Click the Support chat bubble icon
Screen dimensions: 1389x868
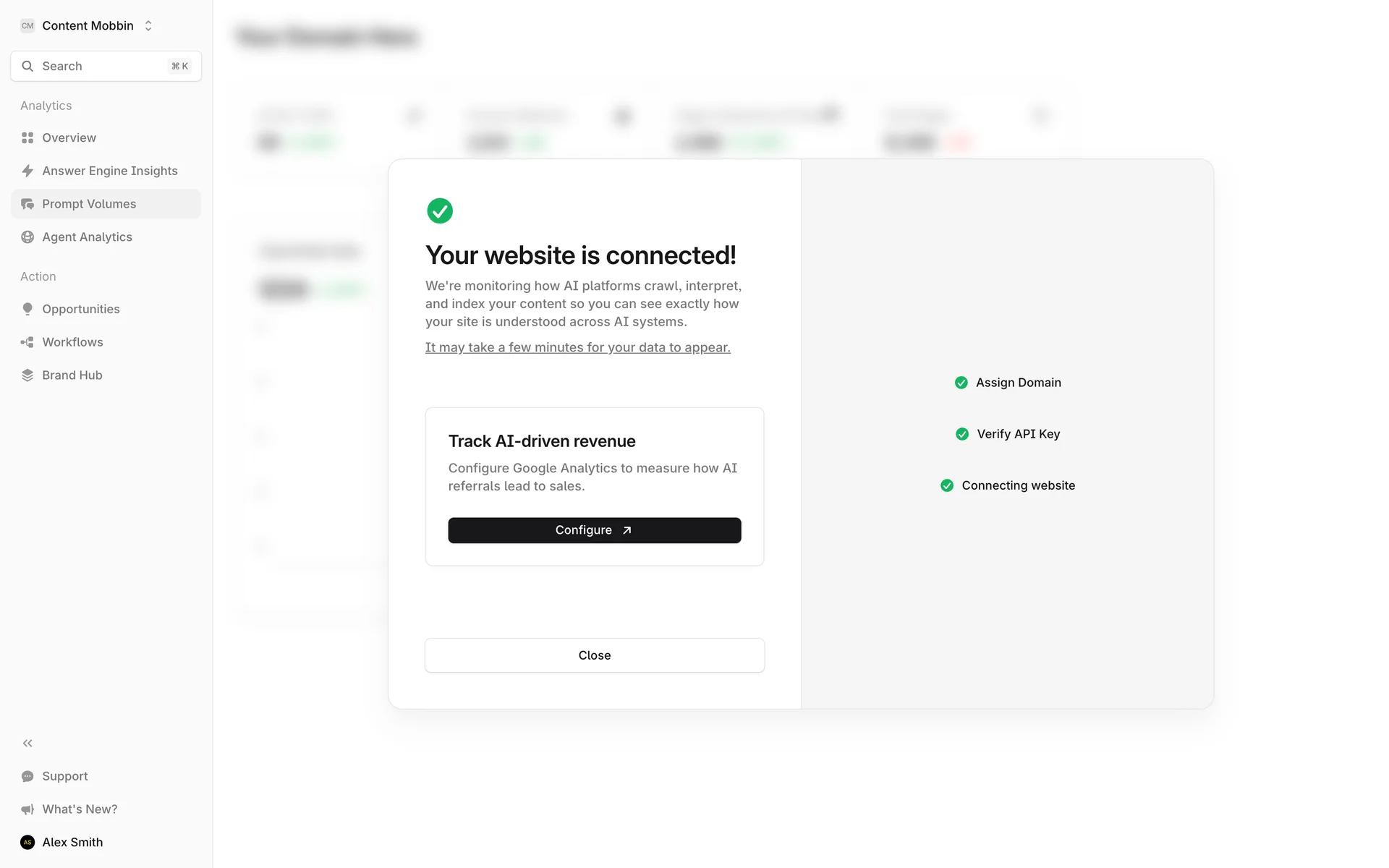pyautogui.click(x=27, y=776)
